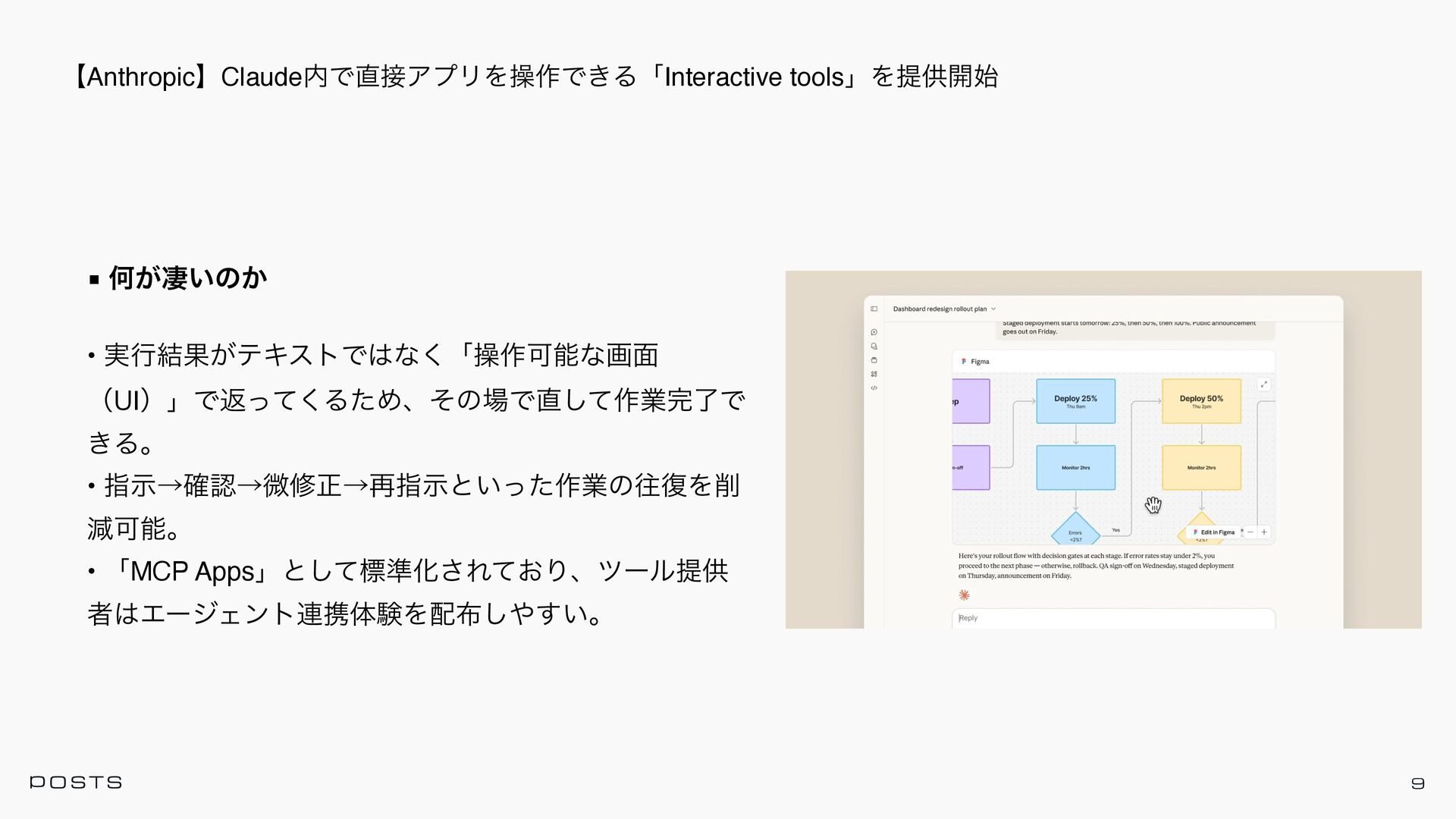Click the apps grid icon in sidebar

[x=874, y=374]
